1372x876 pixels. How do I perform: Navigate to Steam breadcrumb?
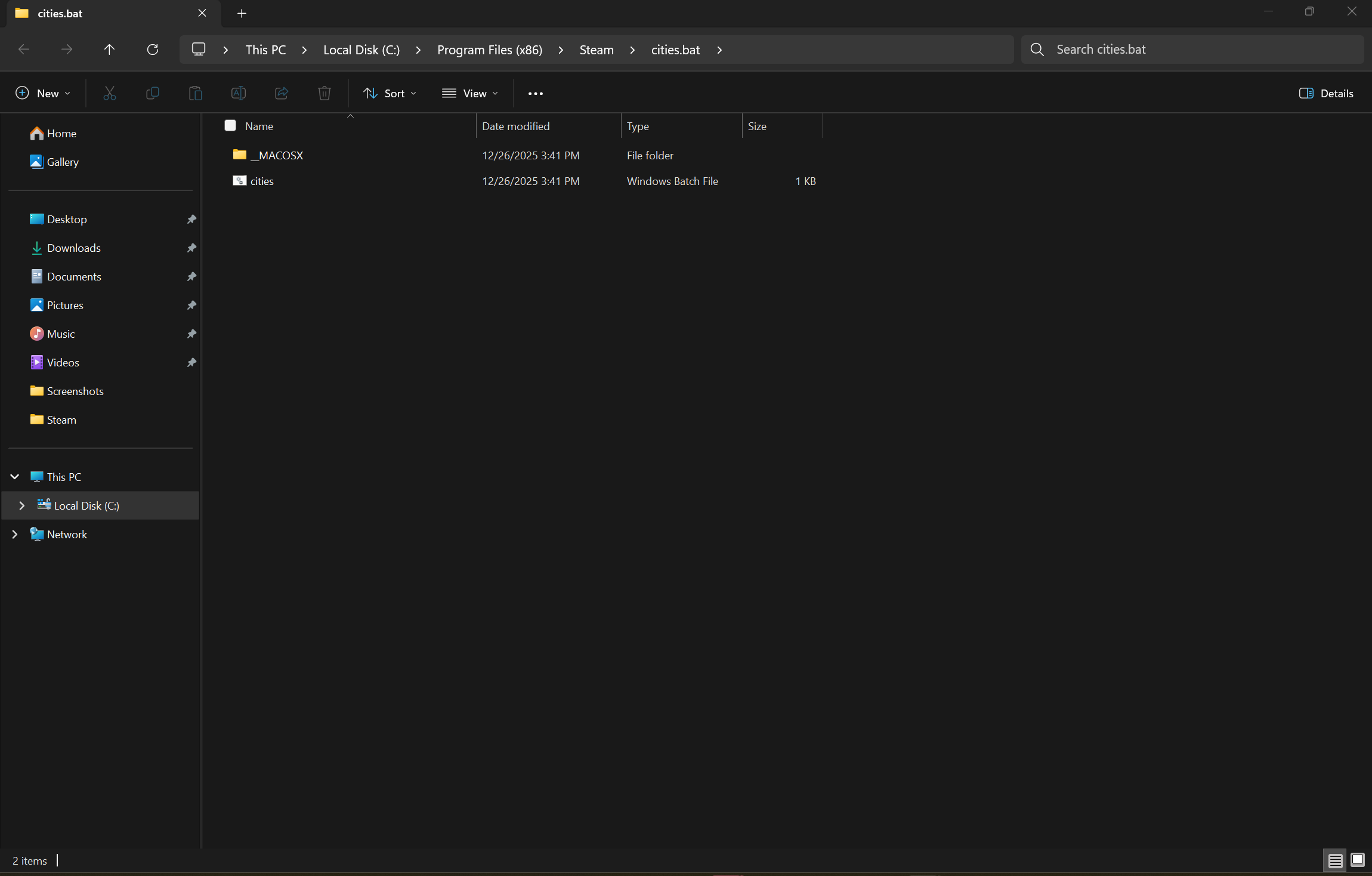click(x=597, y=50)
